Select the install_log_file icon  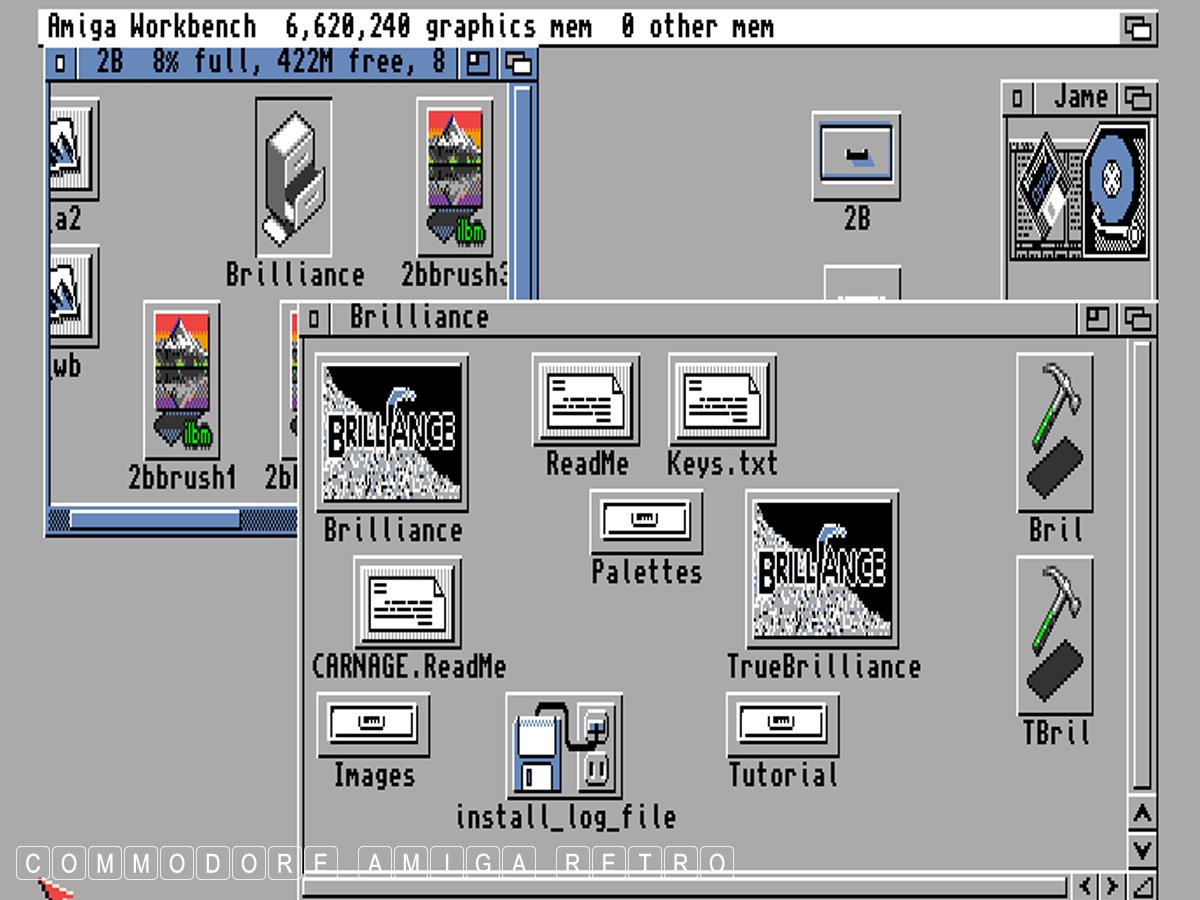point(565,747)
